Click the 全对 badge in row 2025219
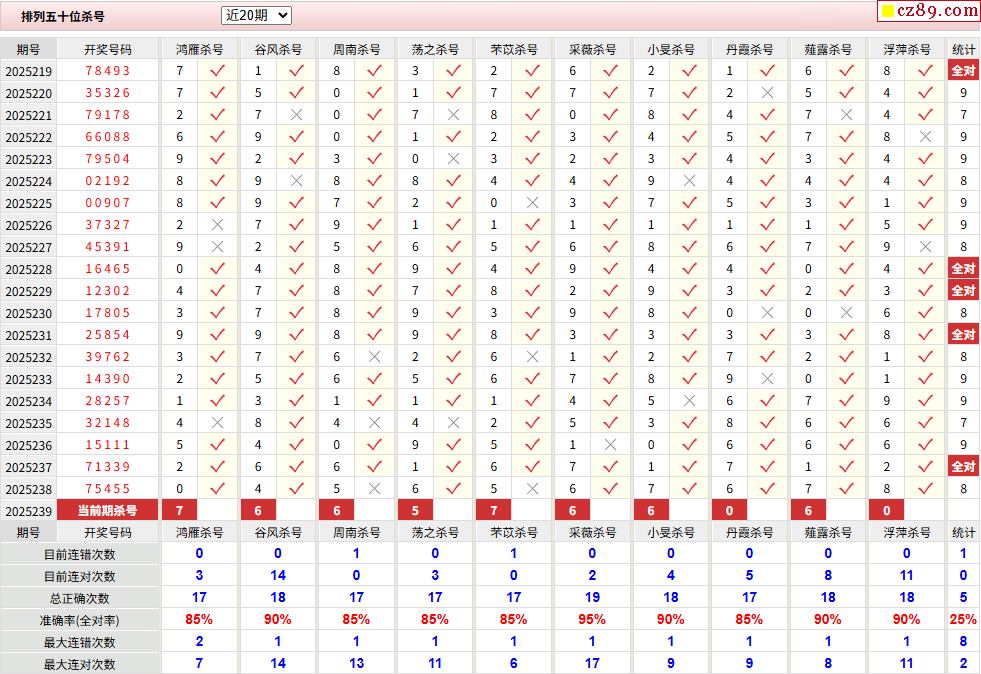The height and width of the screenshot is (674, 981). (x=963, y=71)
